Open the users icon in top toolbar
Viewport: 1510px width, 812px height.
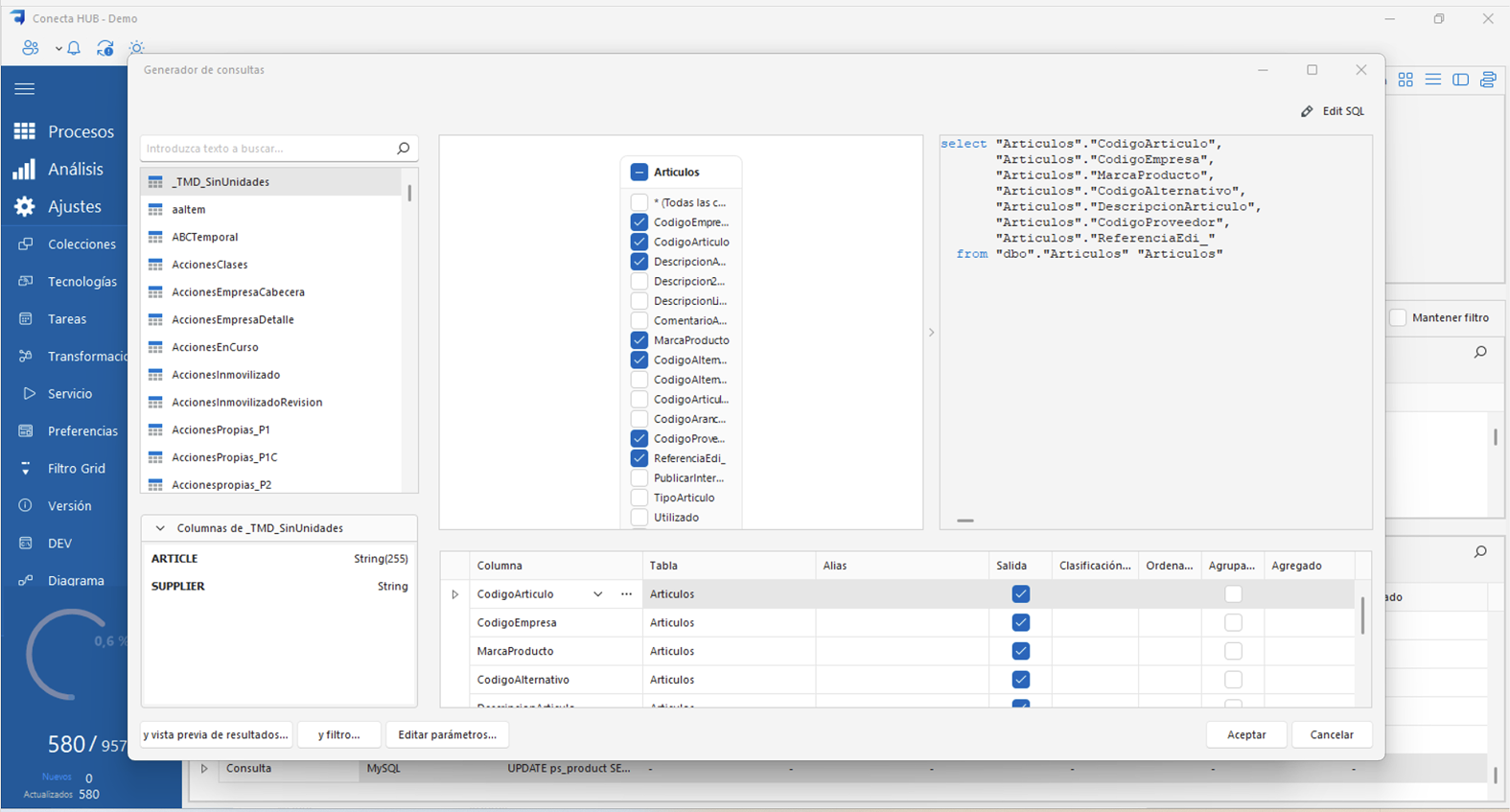pyautogui.click(x=31, y=48)
